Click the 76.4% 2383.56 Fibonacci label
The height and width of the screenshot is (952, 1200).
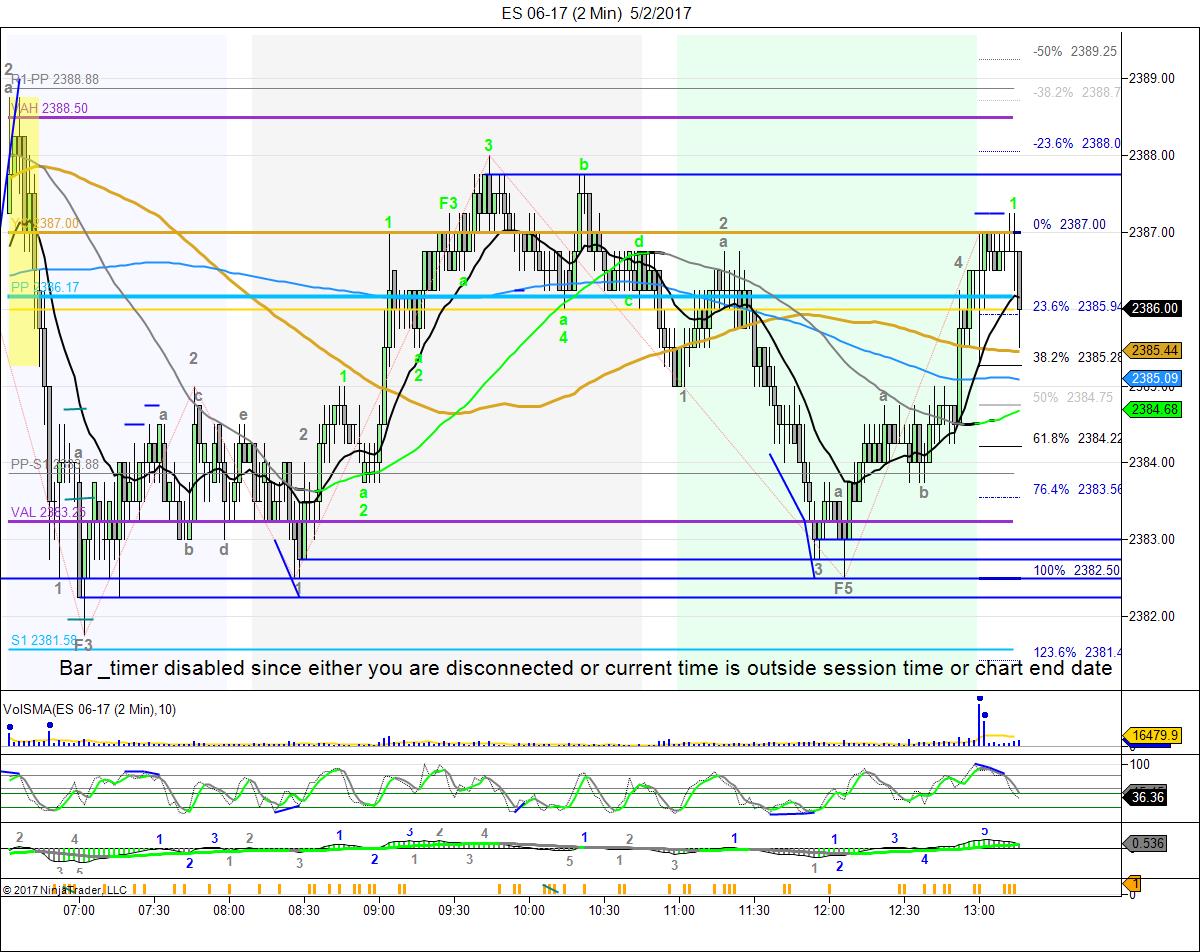pos(1075,489)
